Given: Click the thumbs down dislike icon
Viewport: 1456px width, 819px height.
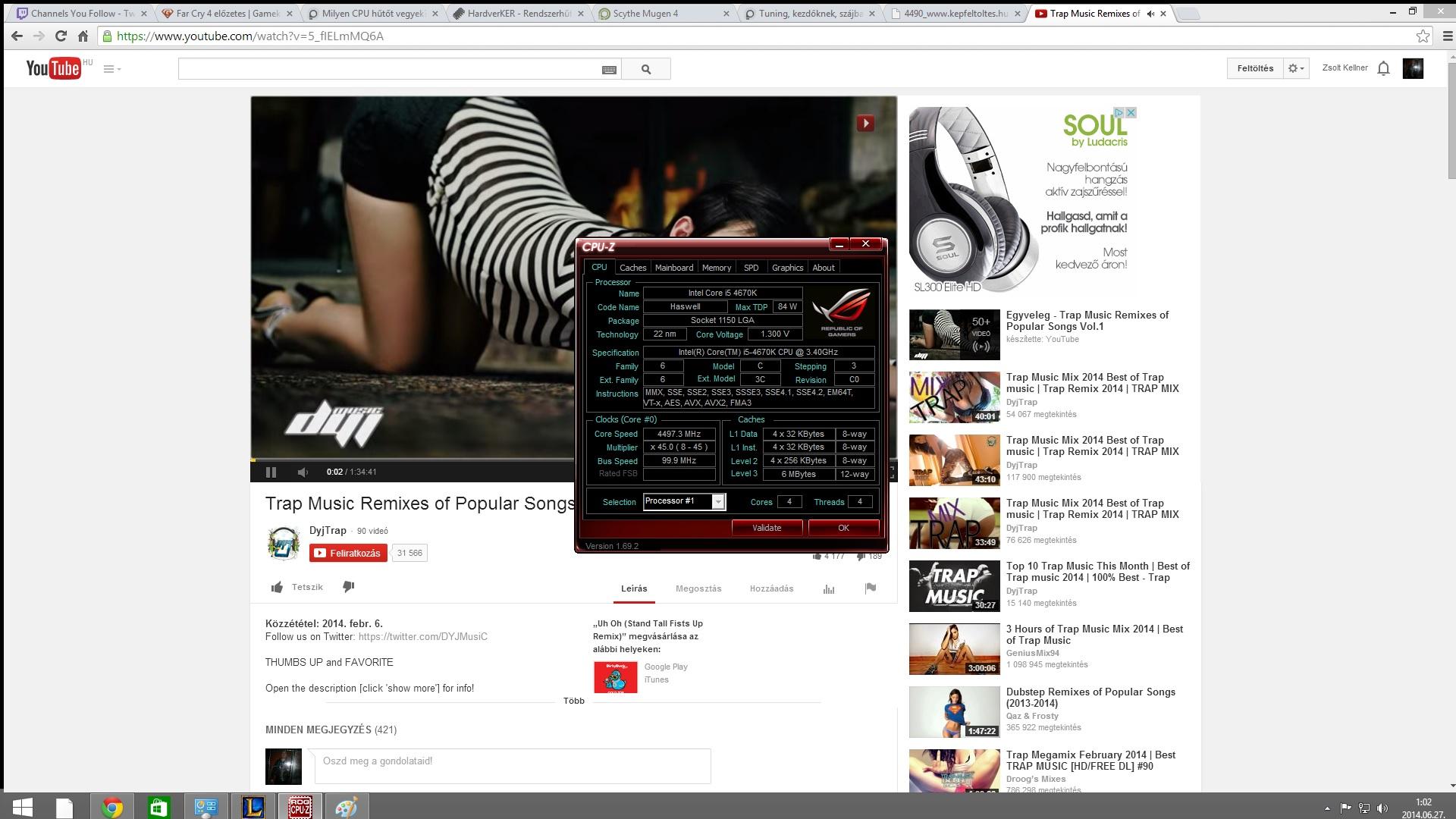Looking at the screenshot, I should tap(349, 586).
